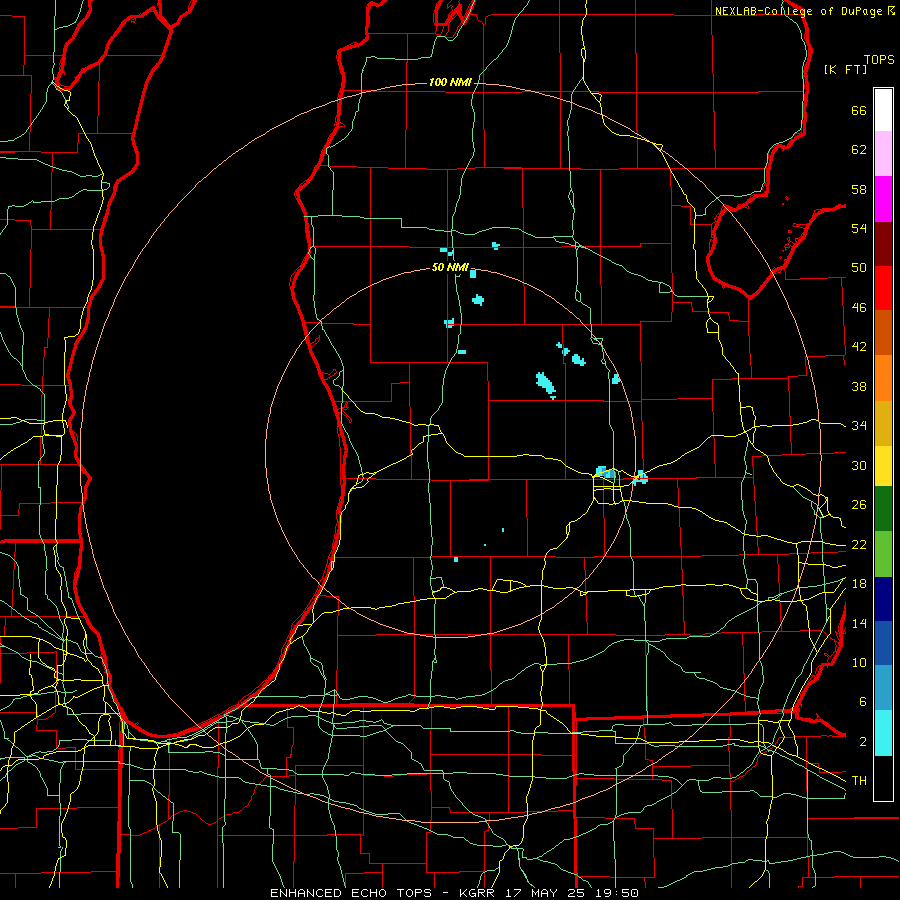The image size is (900, 900).
Task: Click the TOPS legend title
Action: click(879, 60)
